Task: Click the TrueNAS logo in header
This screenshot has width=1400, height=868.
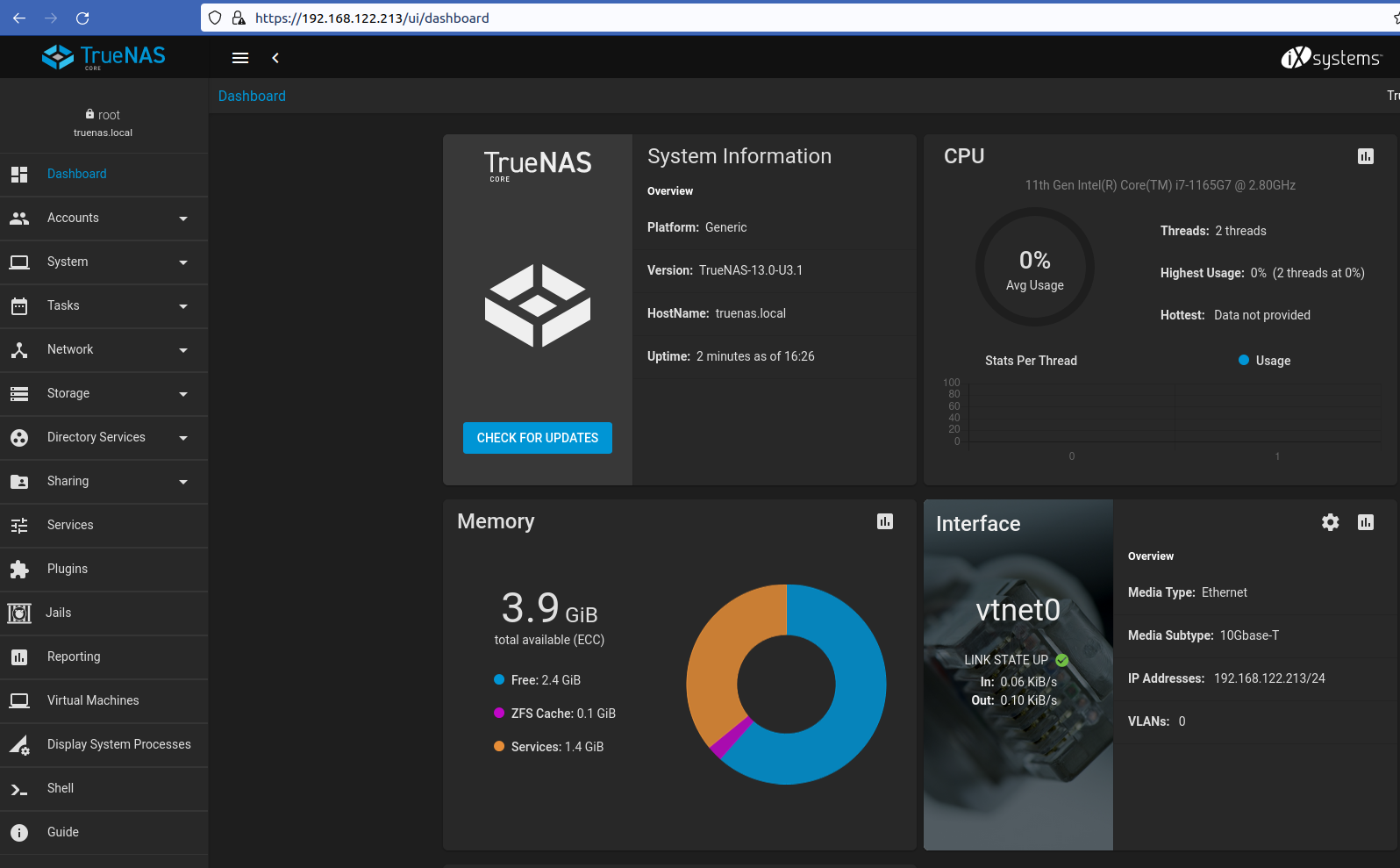Action: pos(104,57)
